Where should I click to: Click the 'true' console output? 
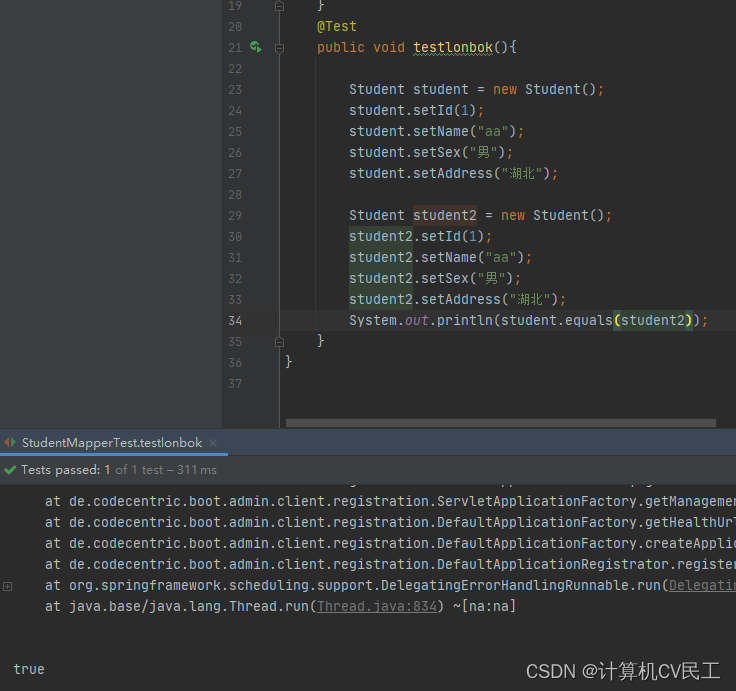click(x=29, y=669)
